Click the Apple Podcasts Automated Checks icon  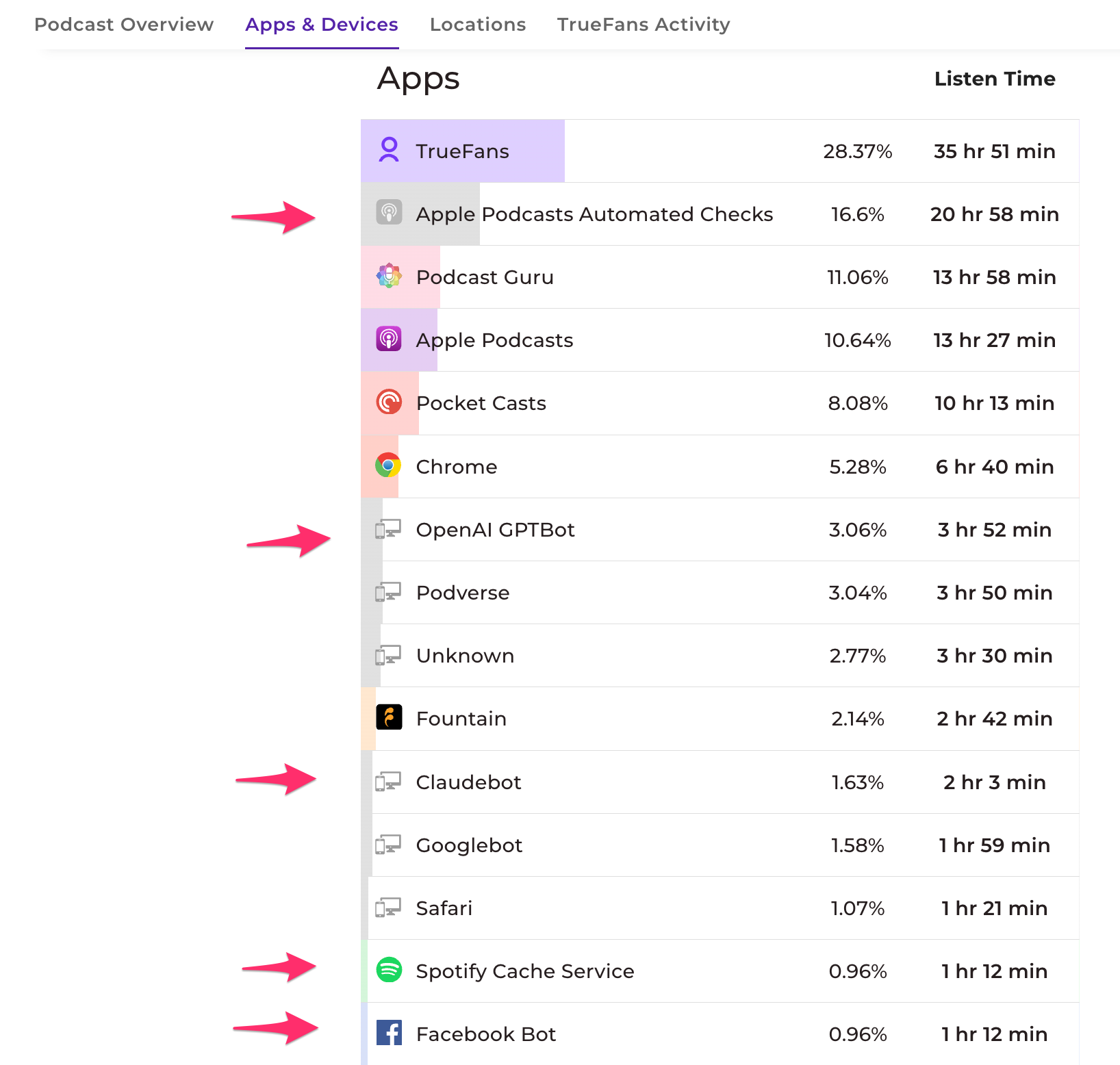pos(389,214)
